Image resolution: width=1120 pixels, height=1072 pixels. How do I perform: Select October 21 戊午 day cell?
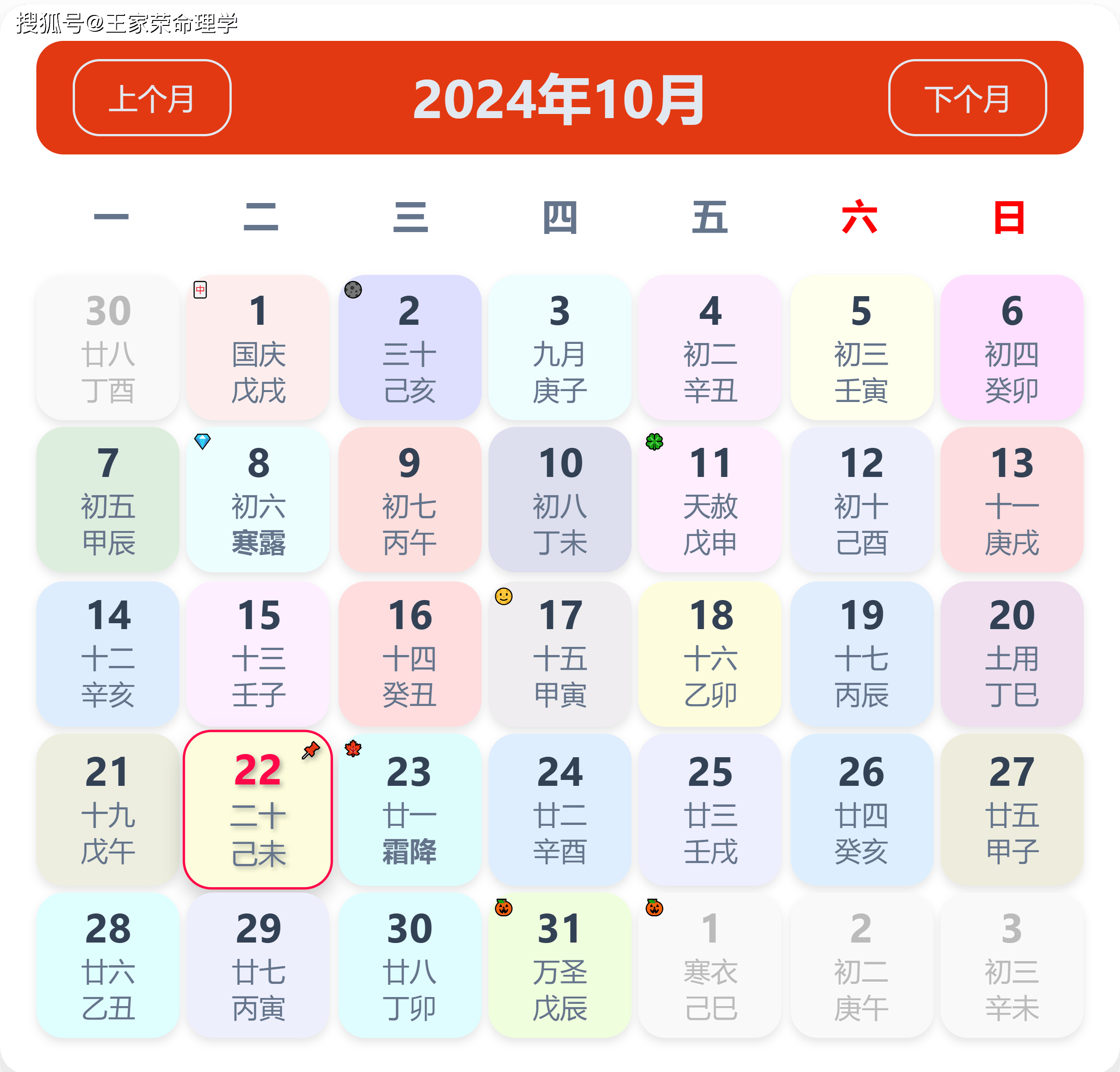[108, 810]
